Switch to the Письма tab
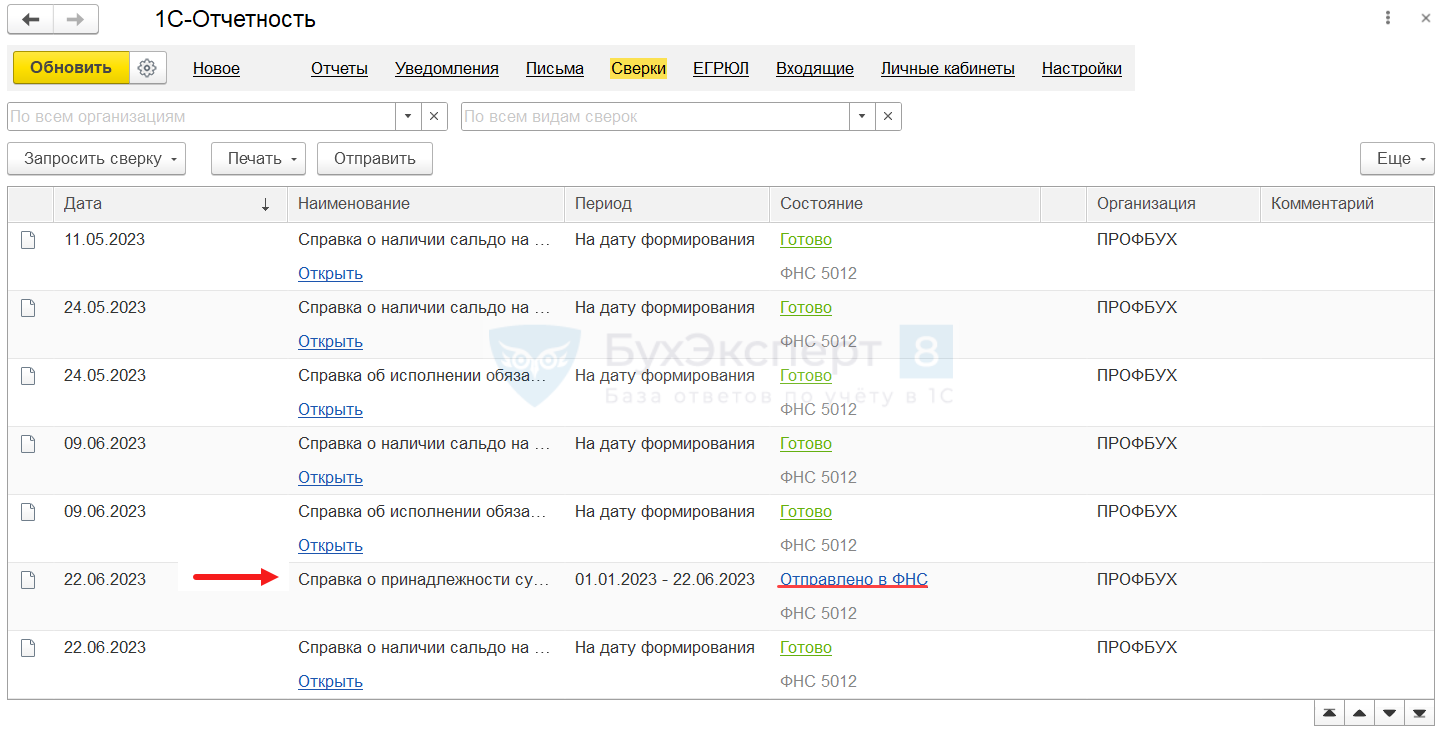This screenshot has height=733, width=1443. click(555, 68)
